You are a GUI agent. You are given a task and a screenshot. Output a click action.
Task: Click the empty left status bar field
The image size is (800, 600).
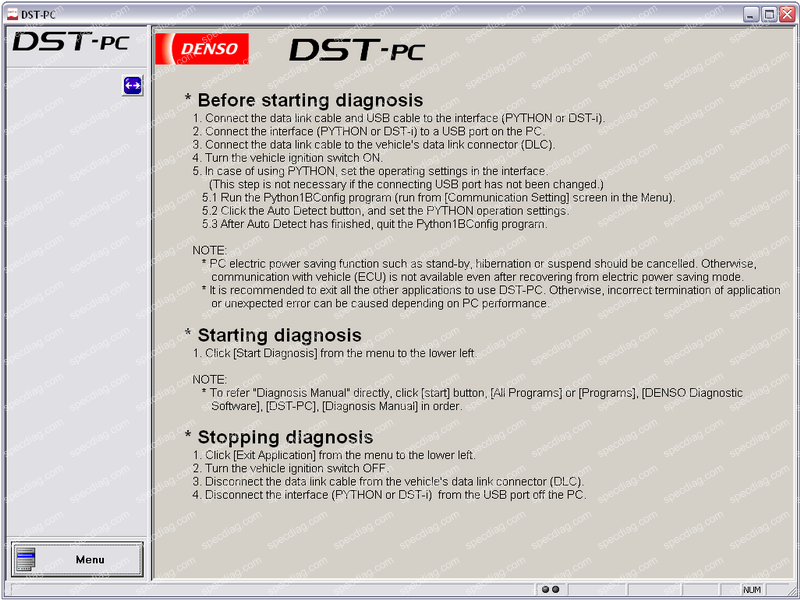270,590
